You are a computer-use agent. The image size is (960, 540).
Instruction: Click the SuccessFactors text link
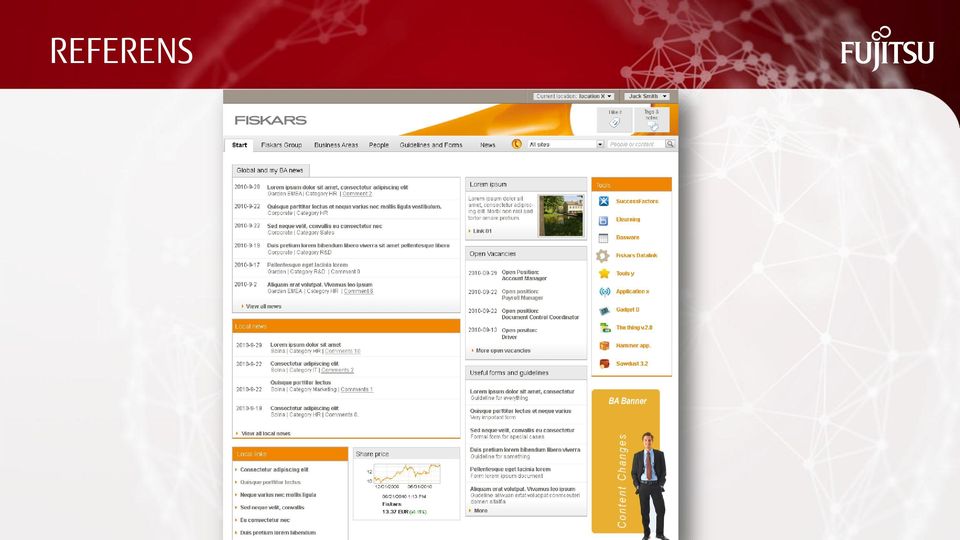point(637,201)
